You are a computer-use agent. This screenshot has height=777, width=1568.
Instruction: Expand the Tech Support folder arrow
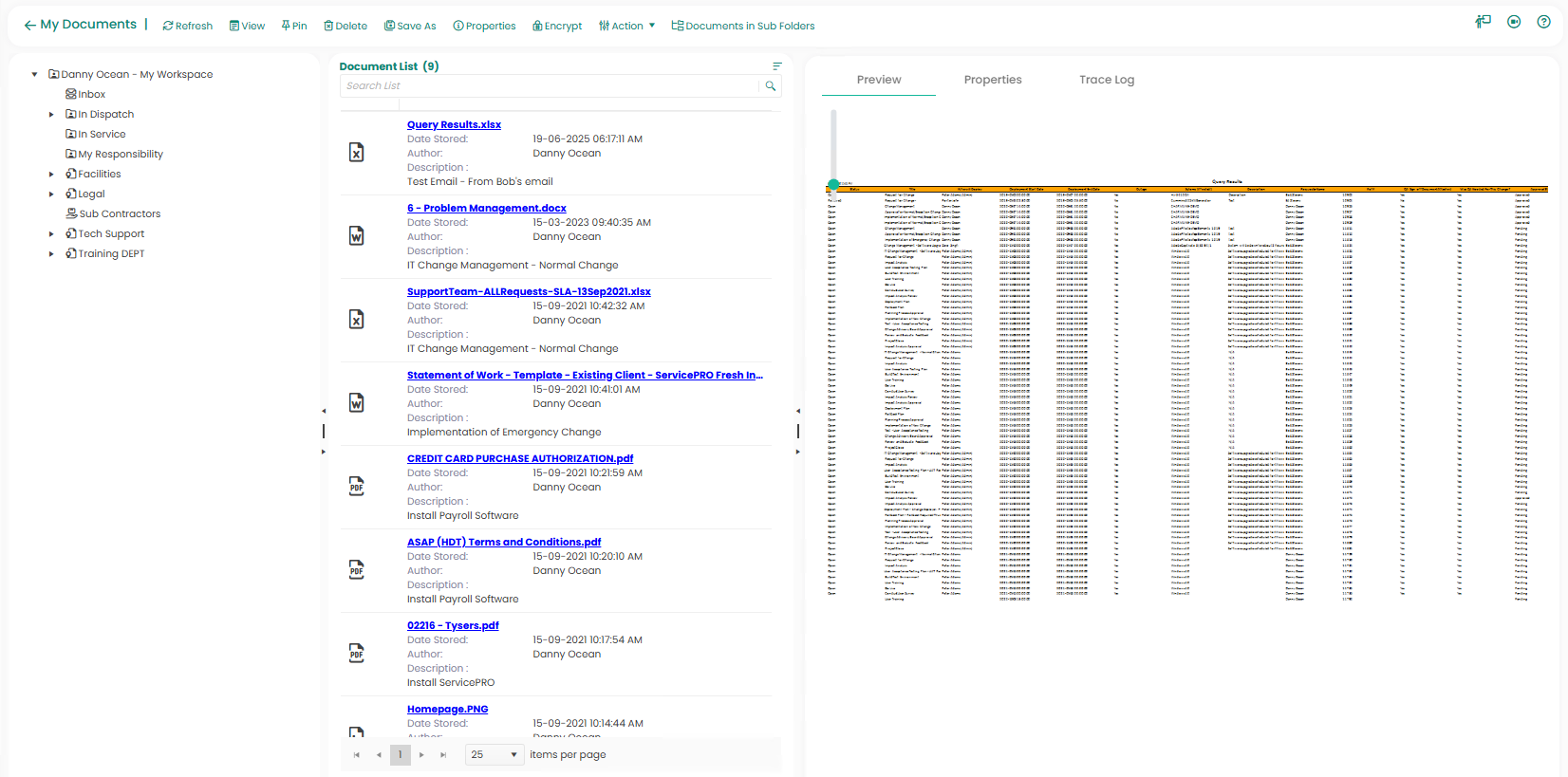[x=51, y=234]
